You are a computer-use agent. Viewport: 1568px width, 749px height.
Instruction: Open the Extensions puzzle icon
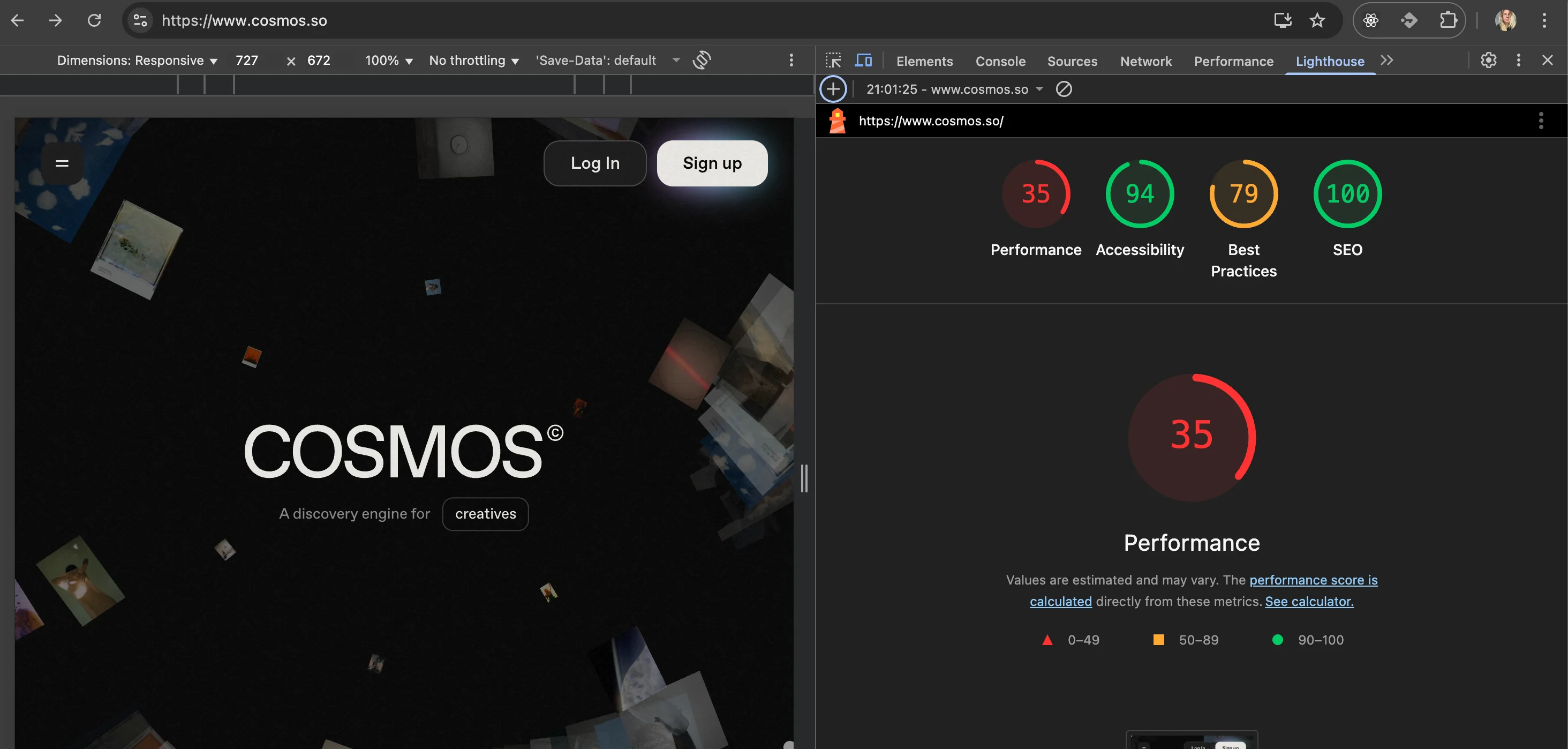1448,21
